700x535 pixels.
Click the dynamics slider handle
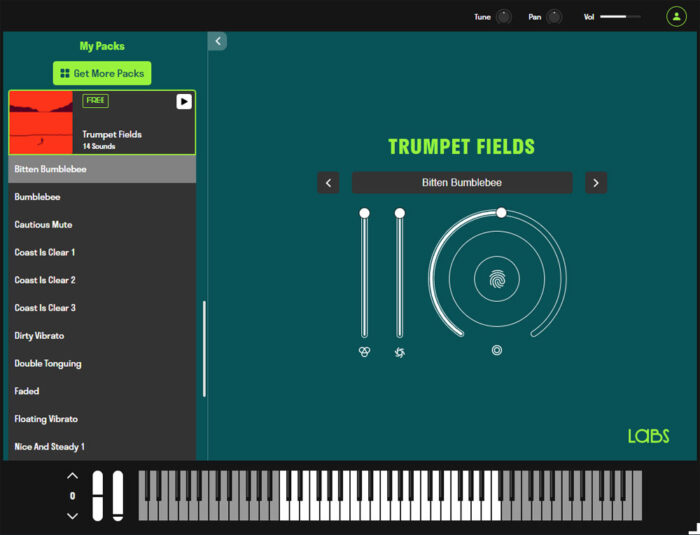pyautogui.click(x=400, y=213)
